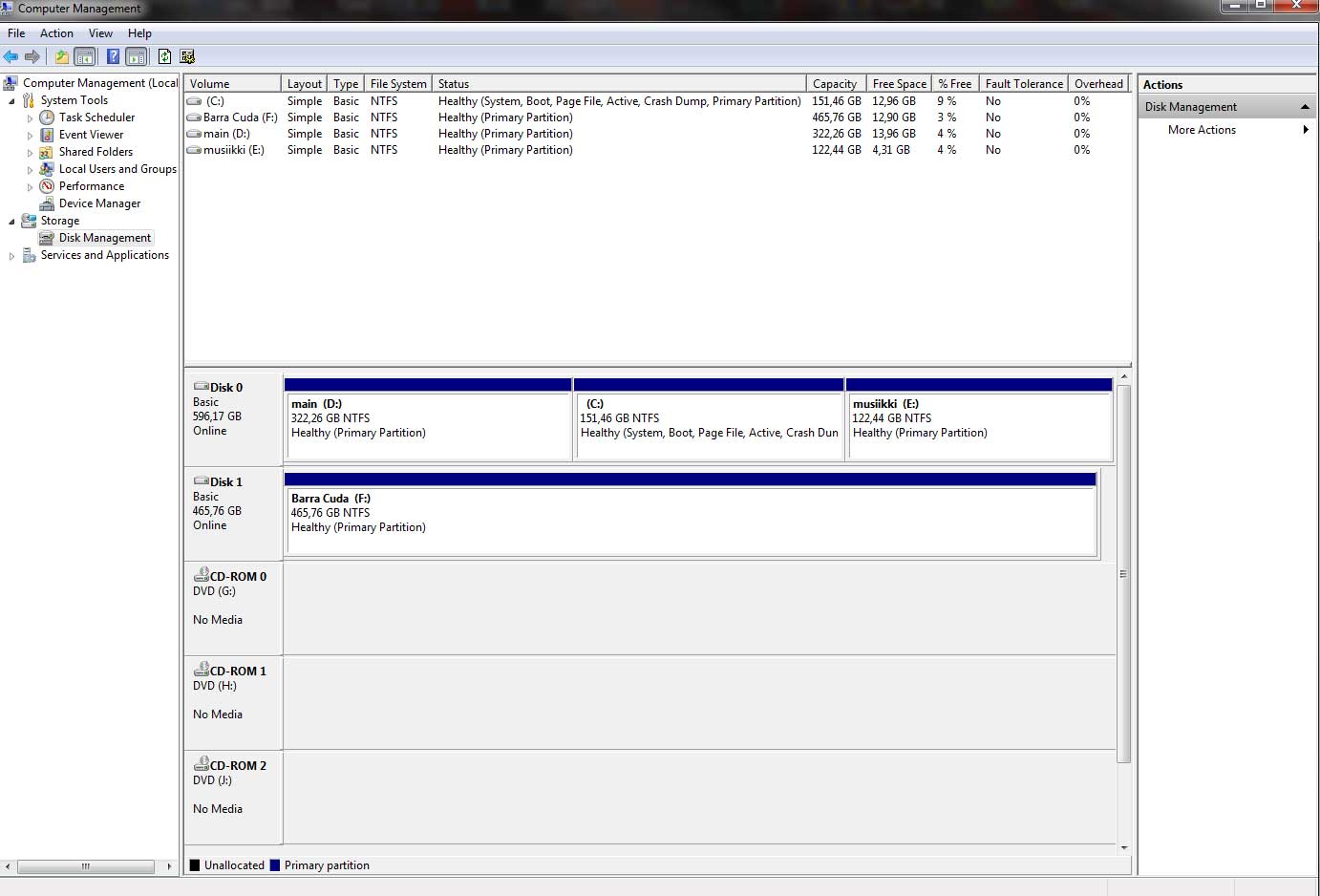The height and width of the screenshot is (896, 1320).
Task: Select the Storage node icon
Action: pyautogui.click(x=29, y=221)
